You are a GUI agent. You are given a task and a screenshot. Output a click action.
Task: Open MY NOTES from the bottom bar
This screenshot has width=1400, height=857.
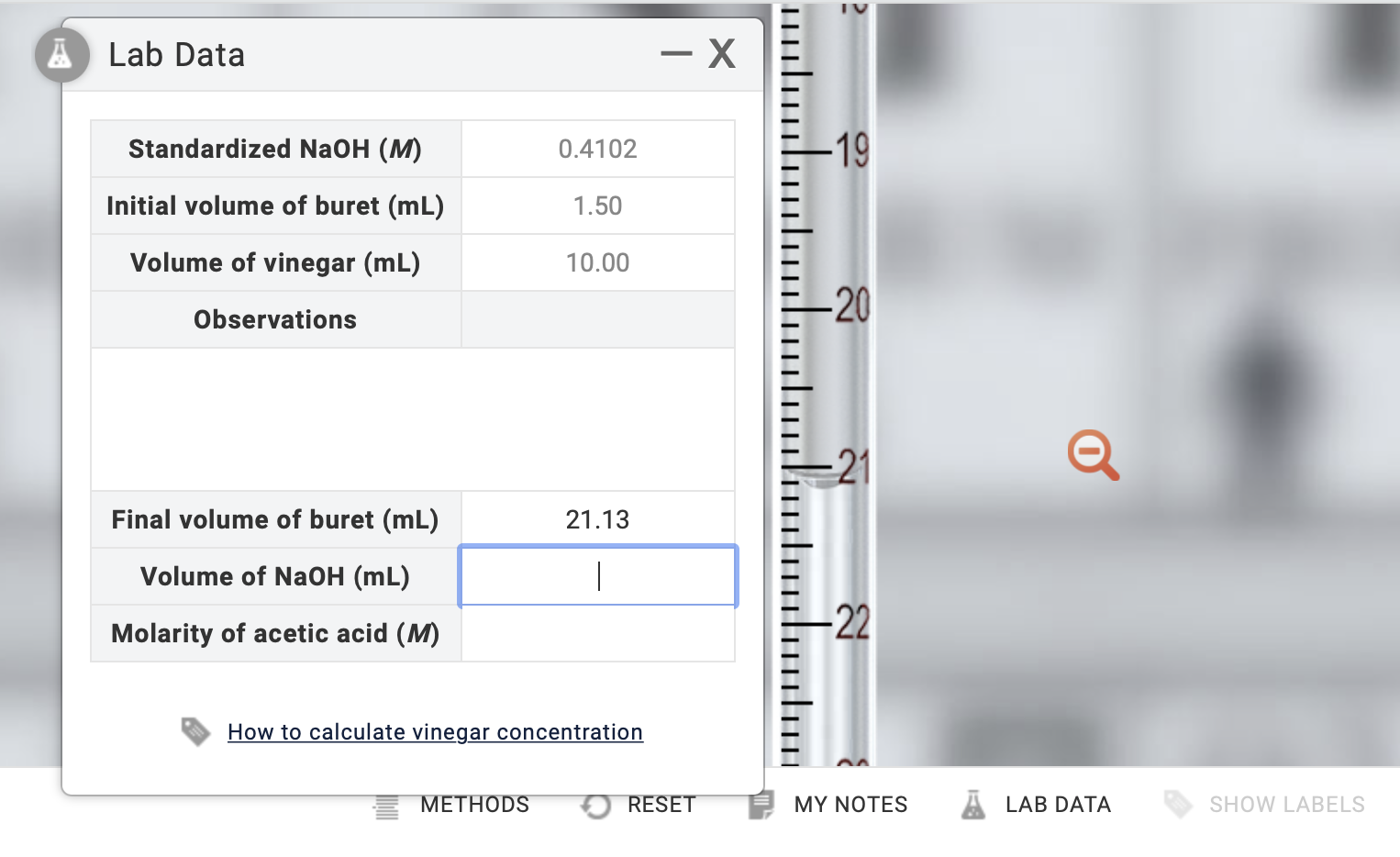pyautogui.click(x=850, y=805)
